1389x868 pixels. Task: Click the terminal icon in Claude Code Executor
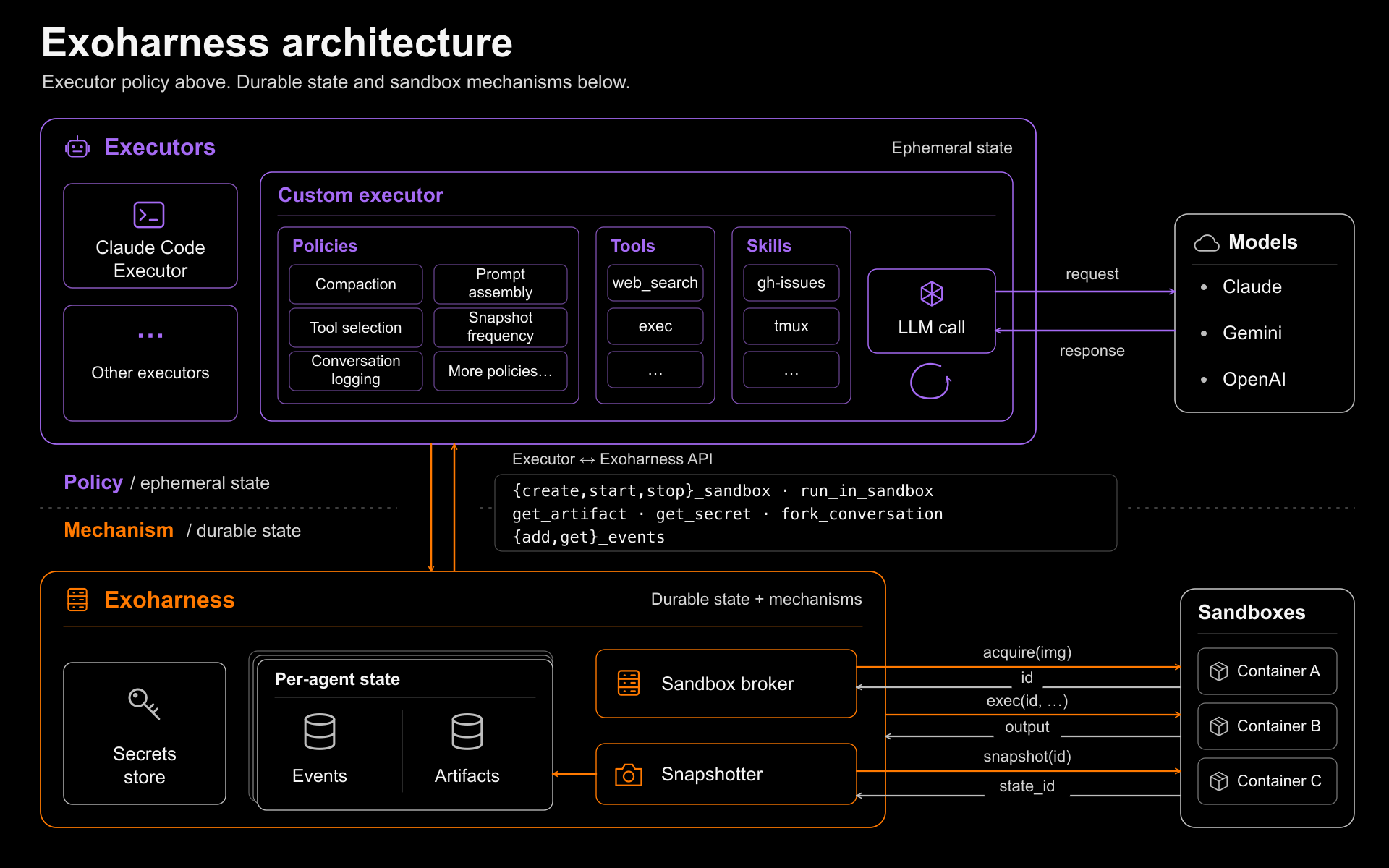point(149,215)
